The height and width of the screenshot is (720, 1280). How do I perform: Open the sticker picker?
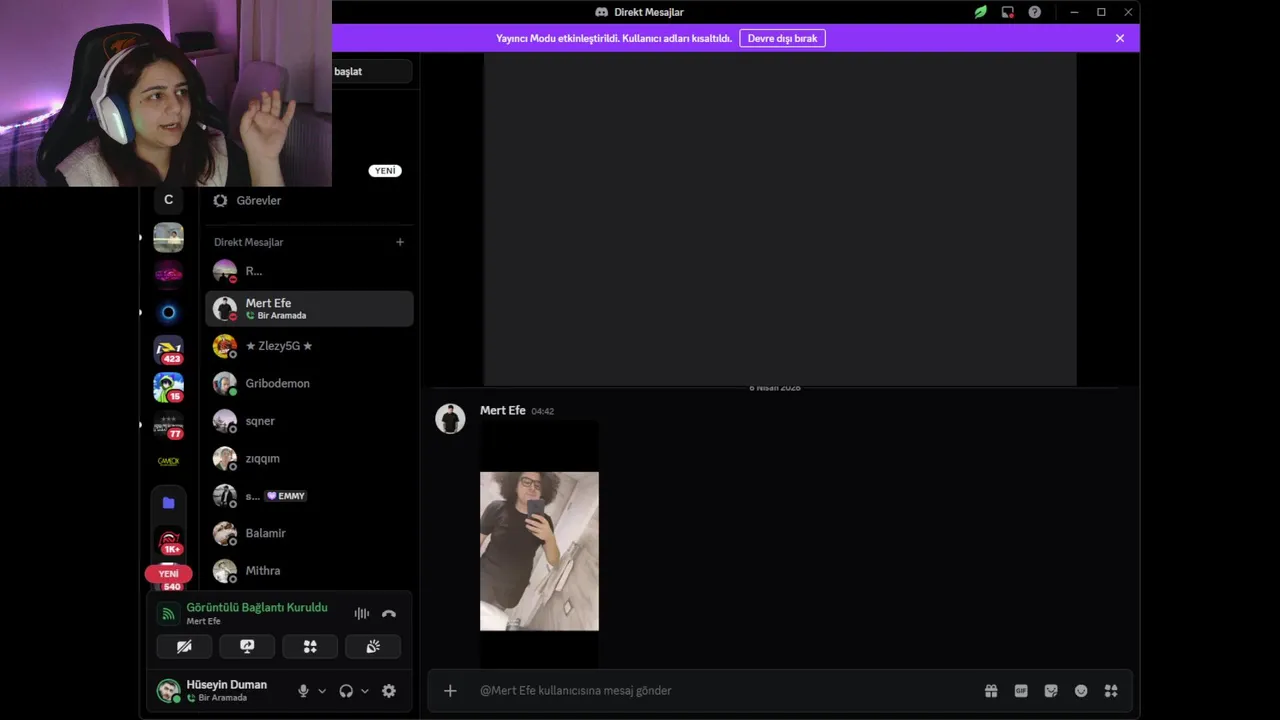click(1051, 690)
